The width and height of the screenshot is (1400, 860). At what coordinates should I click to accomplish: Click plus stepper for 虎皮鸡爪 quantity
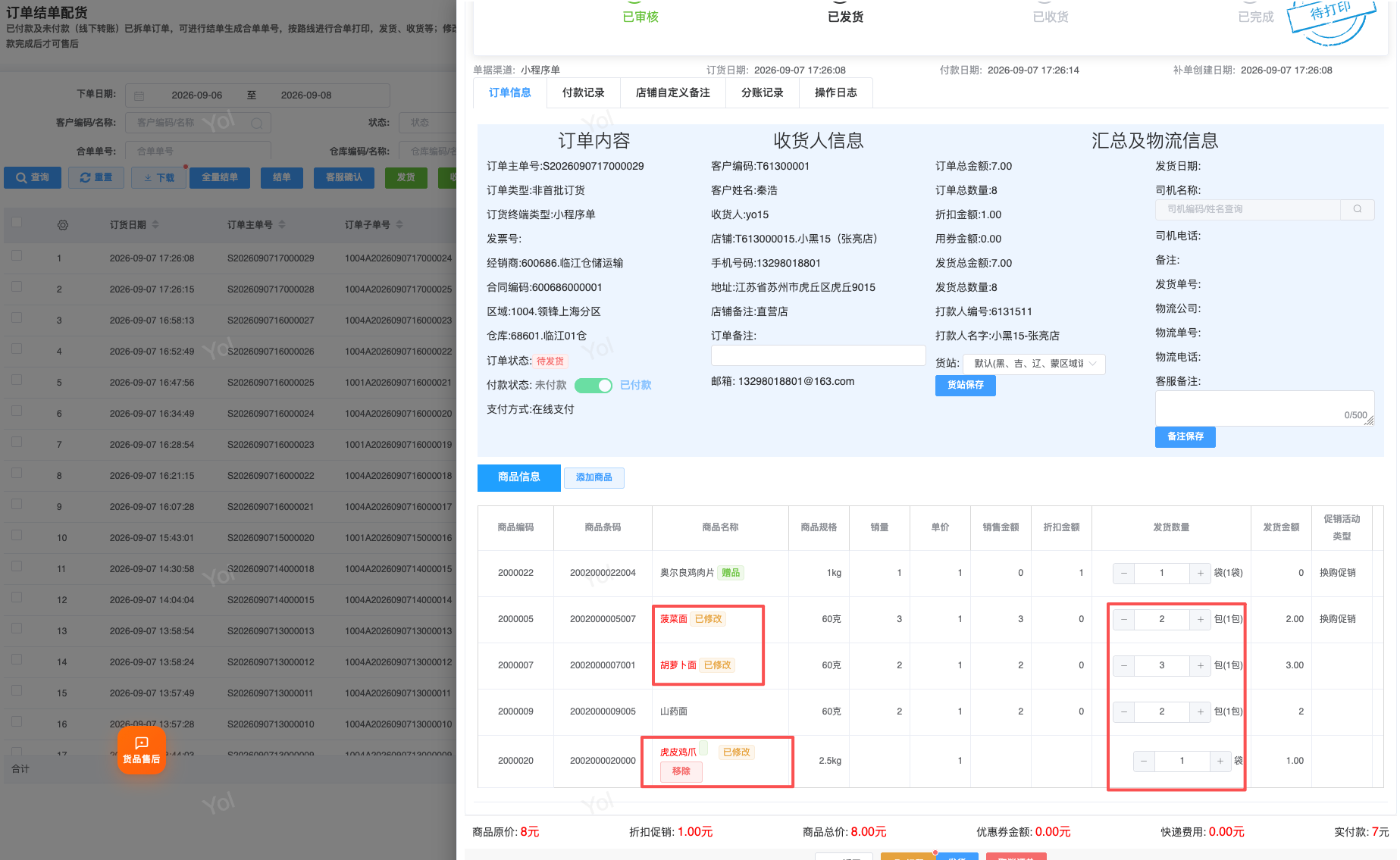[x=1220, y=761]
